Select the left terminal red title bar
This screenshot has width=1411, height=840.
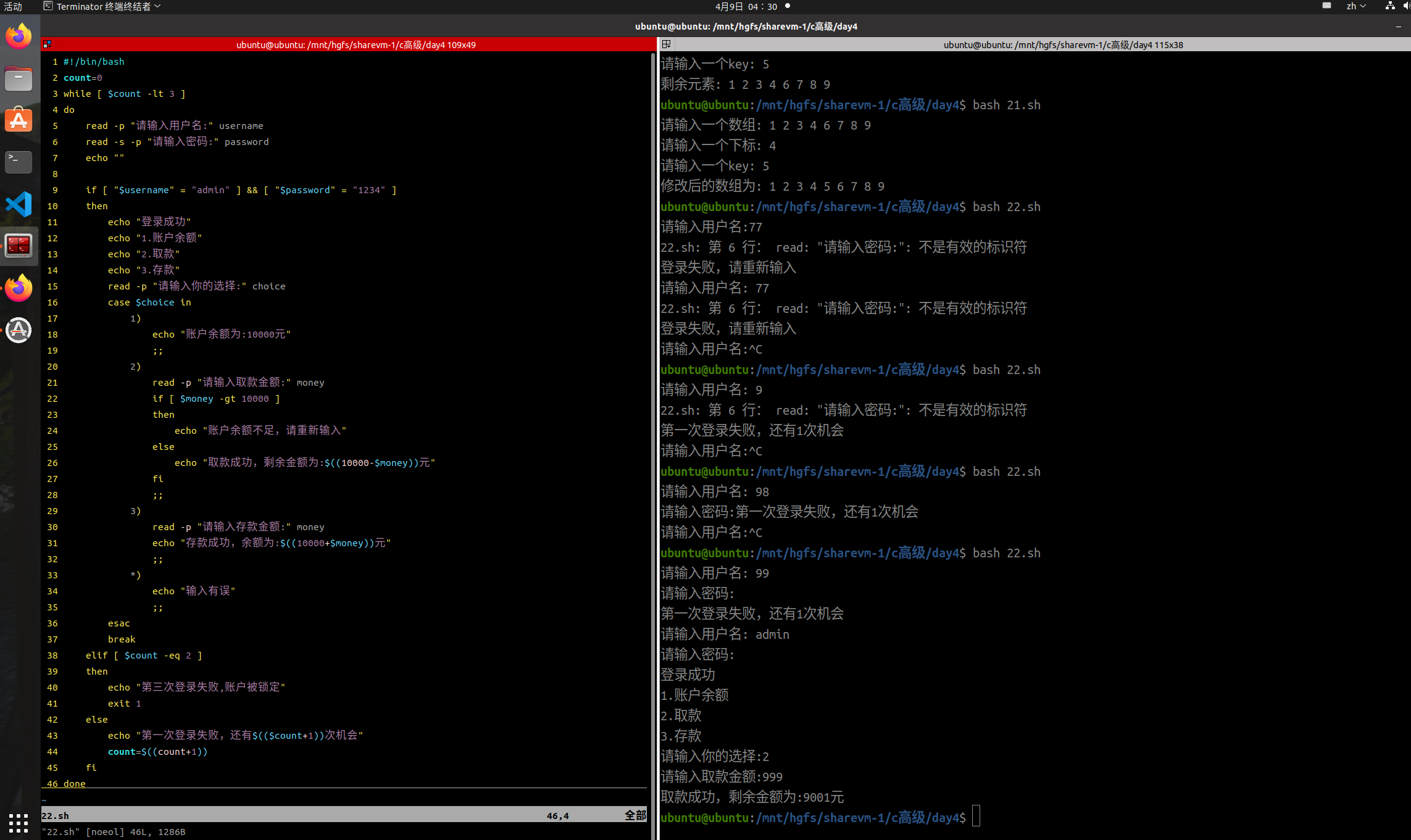pos(356,44)
